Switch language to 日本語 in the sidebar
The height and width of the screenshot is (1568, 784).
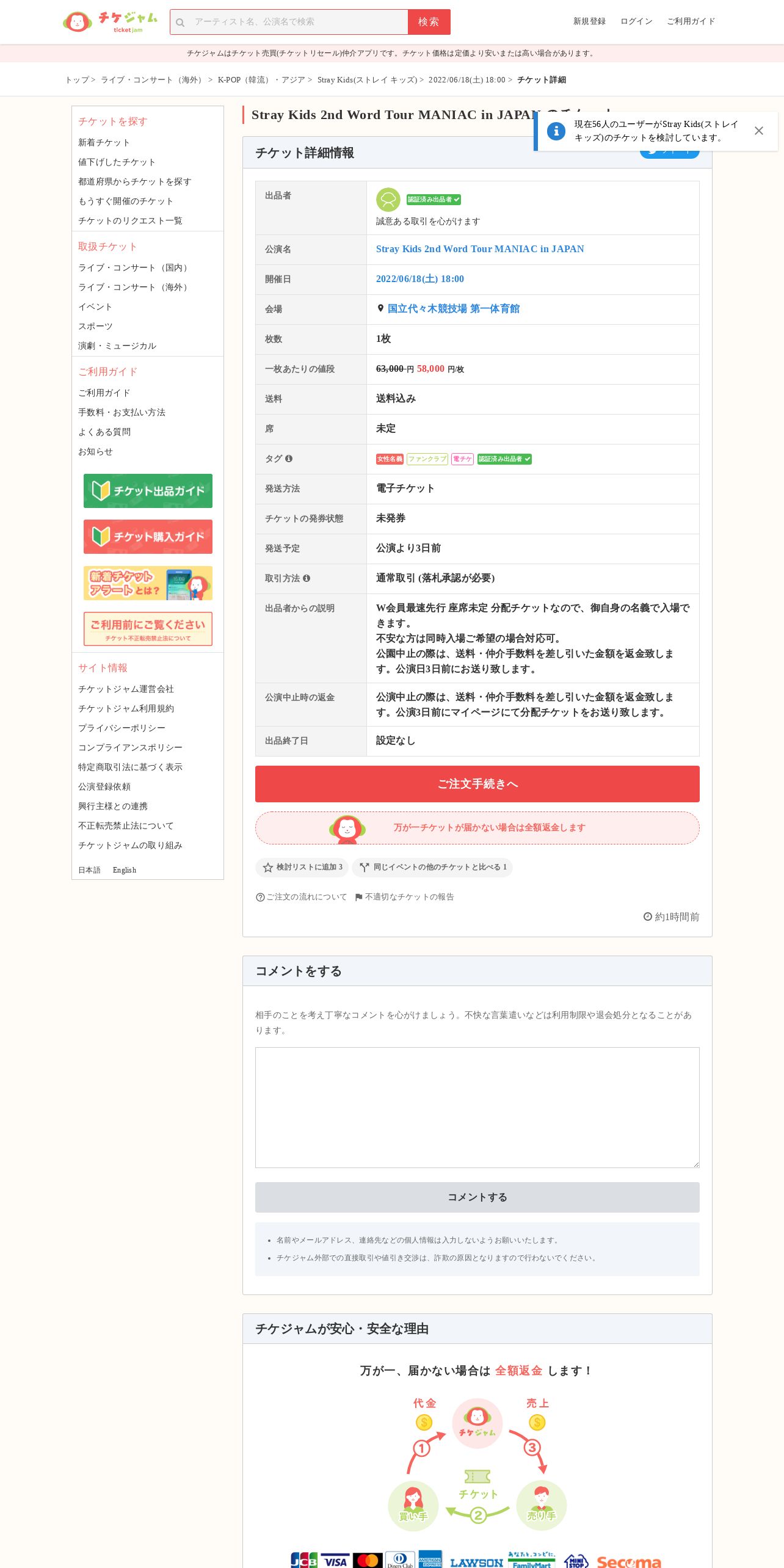pos(89,870)
